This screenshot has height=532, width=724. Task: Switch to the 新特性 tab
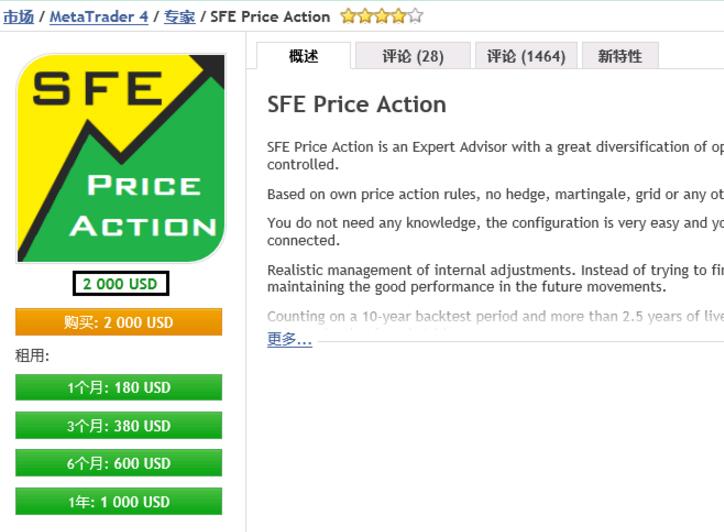click(620, 56)
